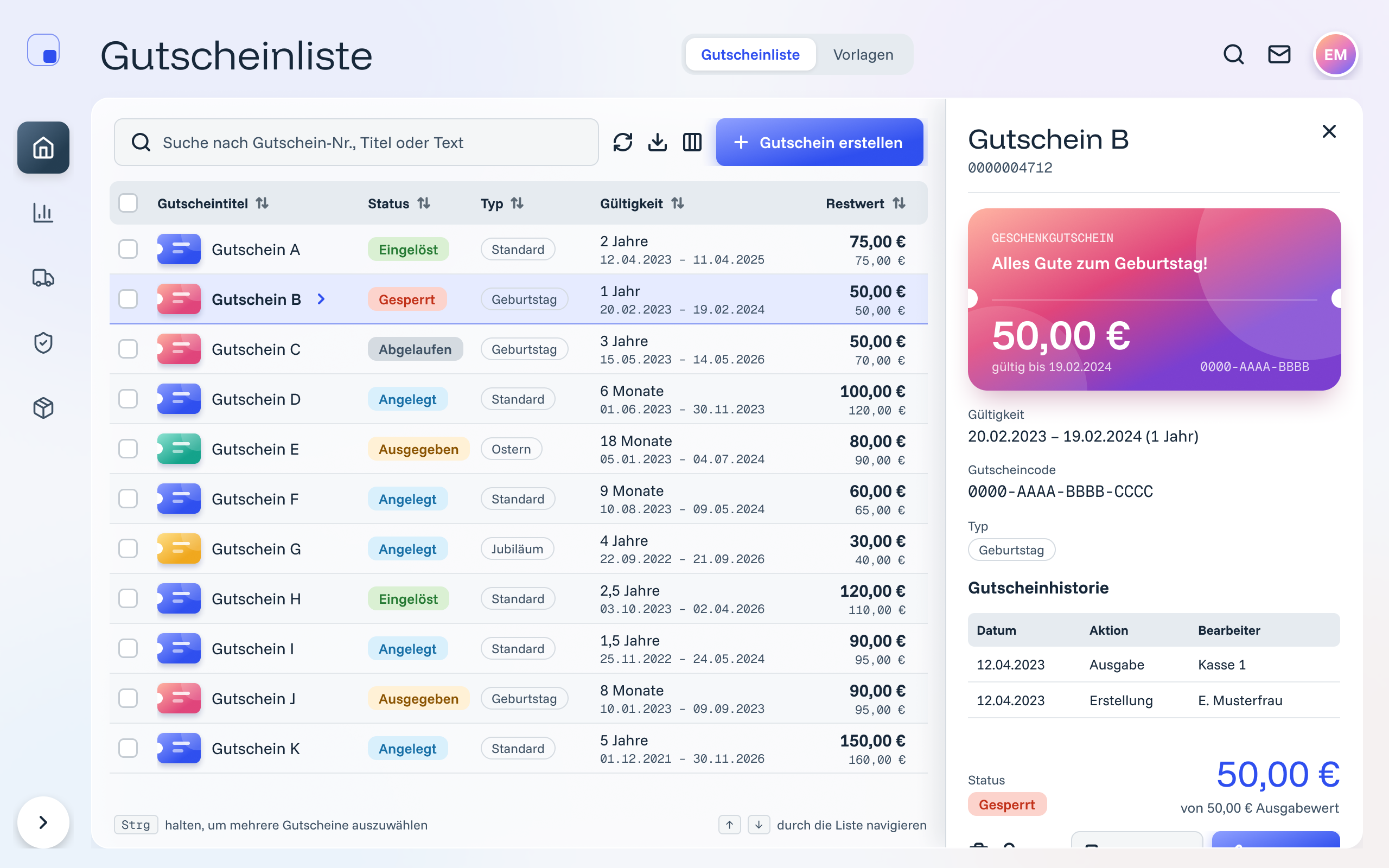Click the Gutschein G yellow voucher icon
Screen dimensions: 1389x868
(x=179, y=549)
